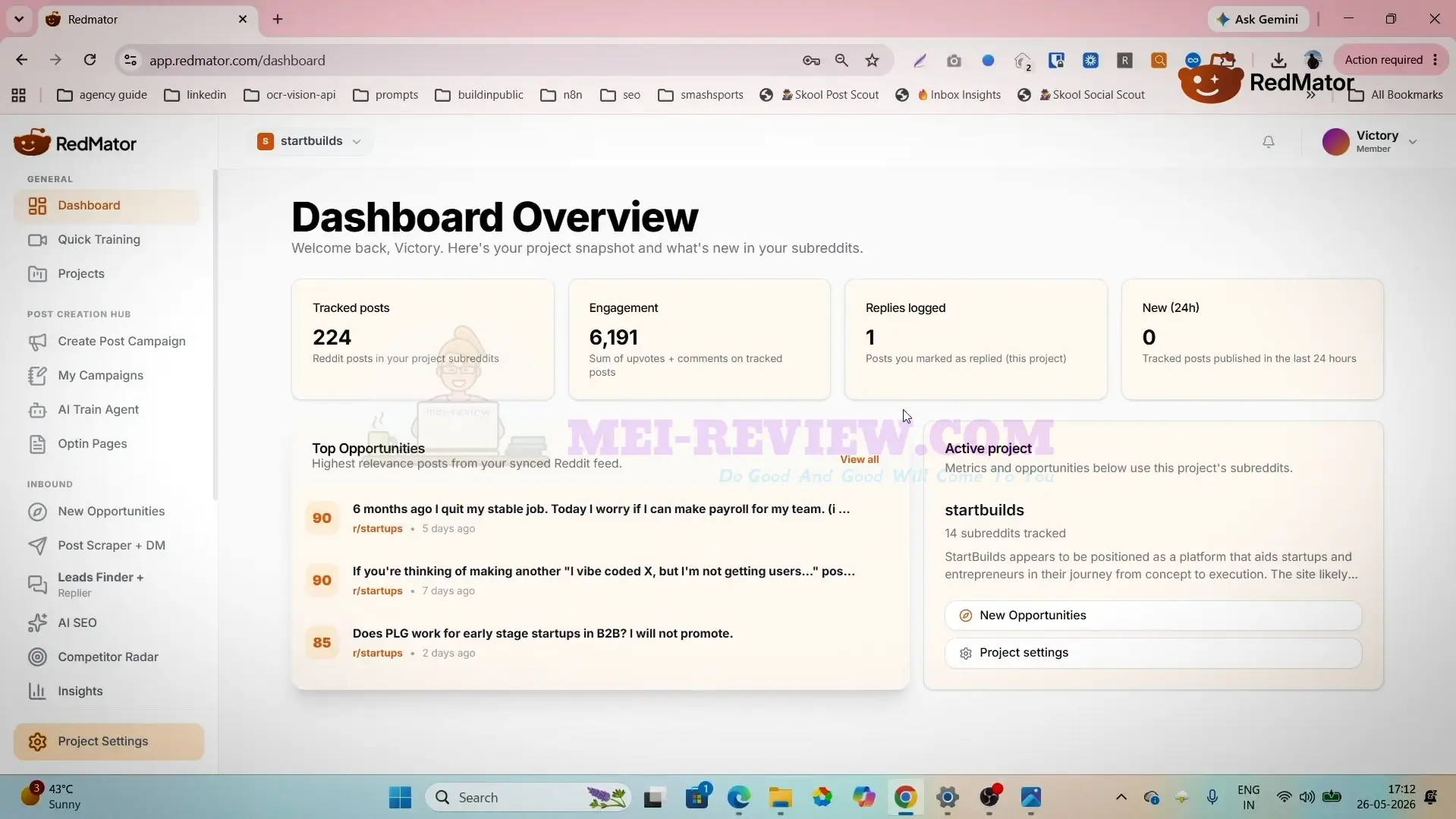Open the All Bookmarks folder

(1396, 95)
